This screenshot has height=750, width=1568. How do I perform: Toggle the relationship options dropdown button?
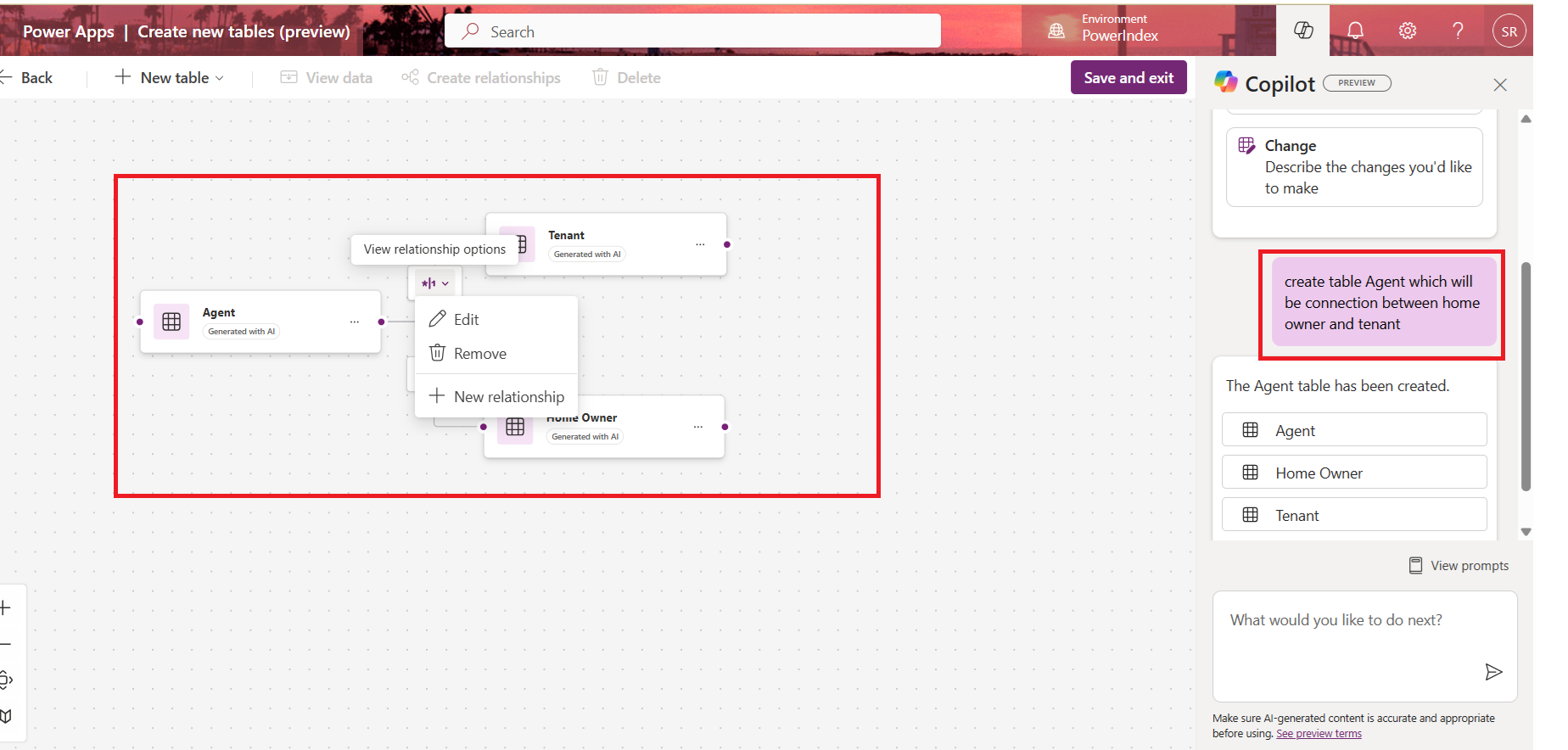tap(435, 283)
